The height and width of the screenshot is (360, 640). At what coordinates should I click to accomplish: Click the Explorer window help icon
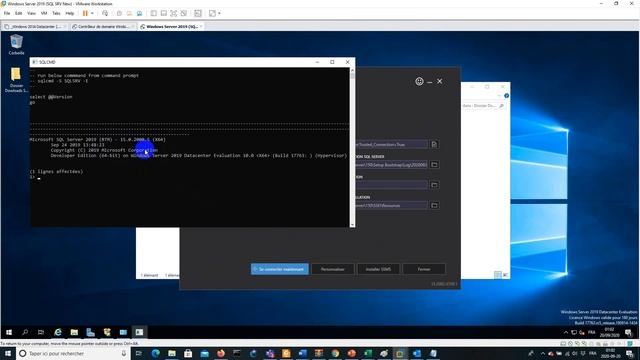pyautogui.click(x=506, y=96)
